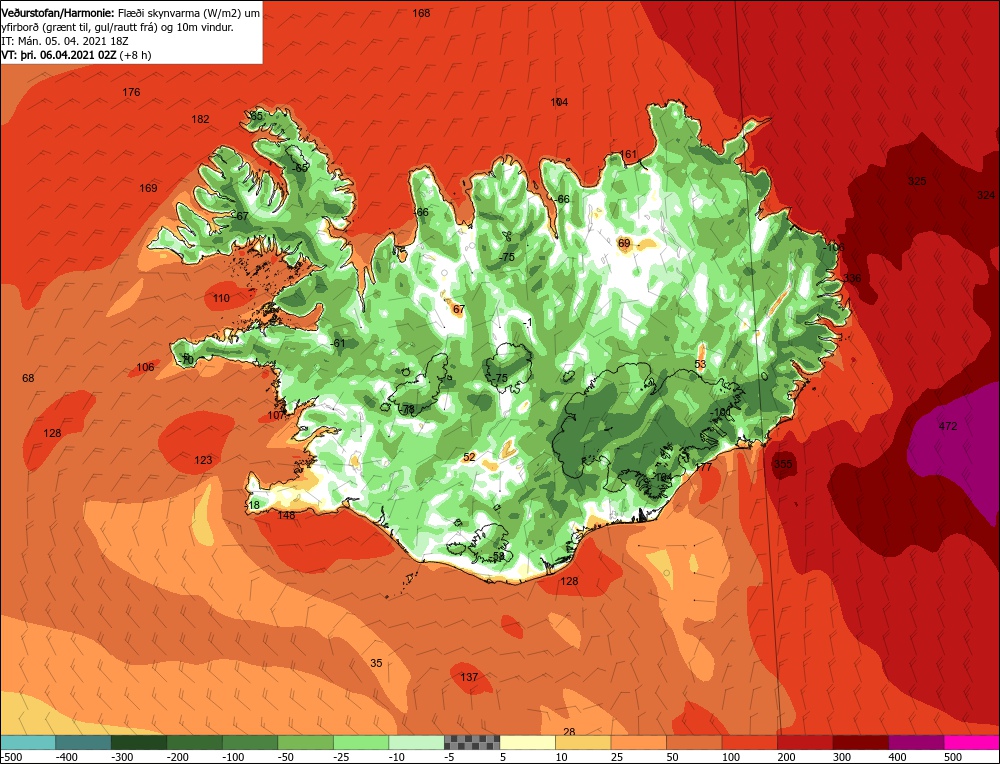Click the 168 value in the northern sea

tap(421, 13)
